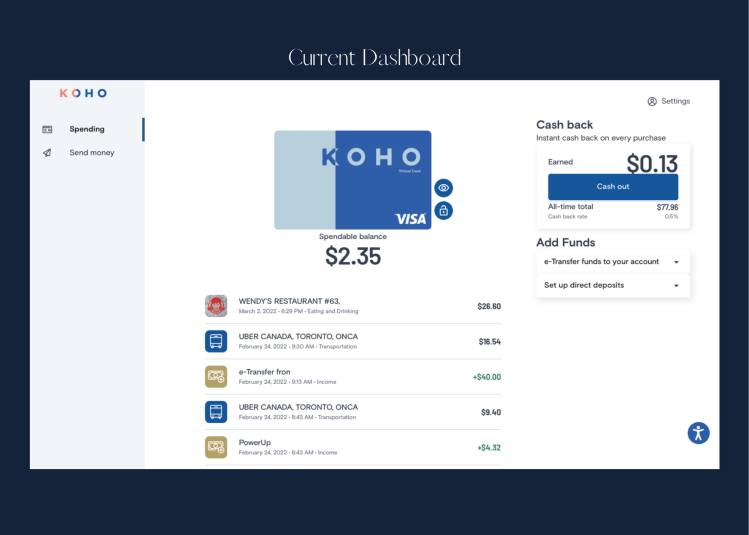
Task: Open the Settings link
Action: [x=675, y=101]
